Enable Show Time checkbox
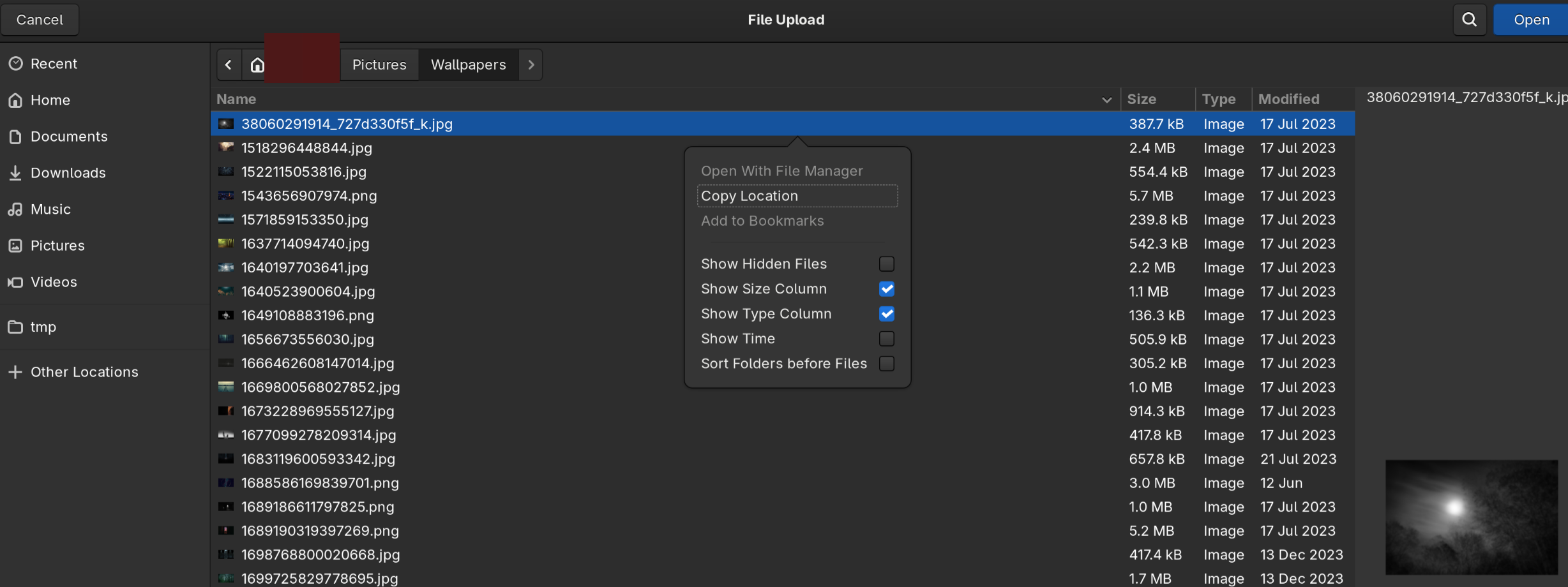1568x587 pixels. (886, 339)
